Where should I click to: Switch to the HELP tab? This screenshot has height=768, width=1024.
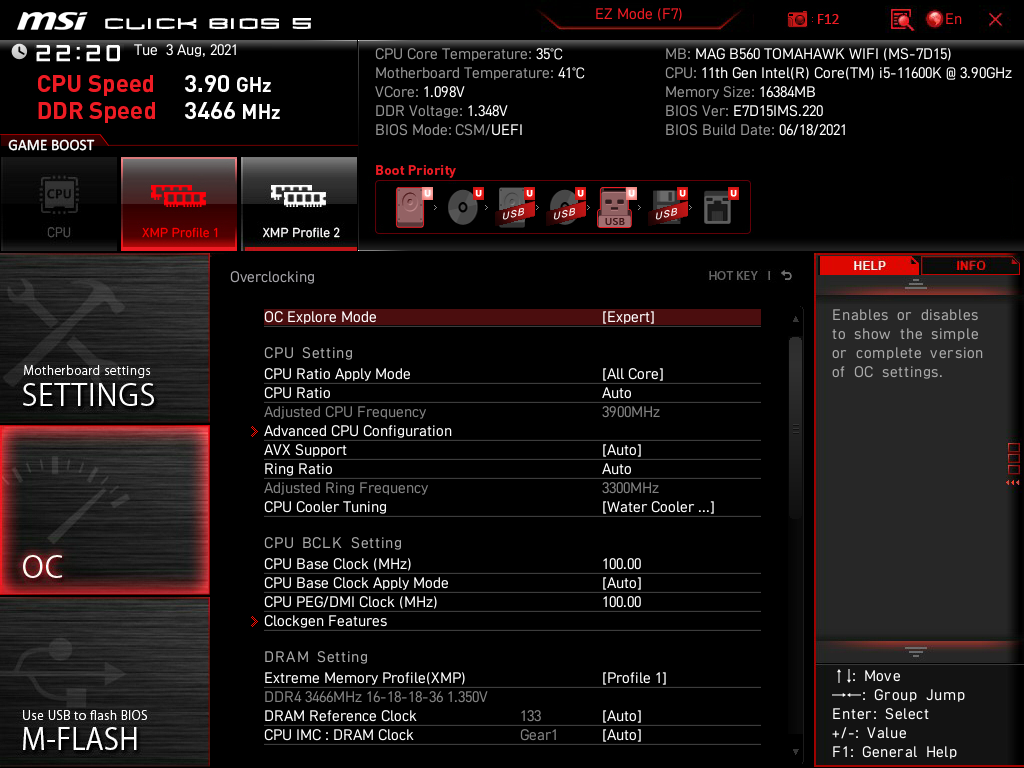869,266
